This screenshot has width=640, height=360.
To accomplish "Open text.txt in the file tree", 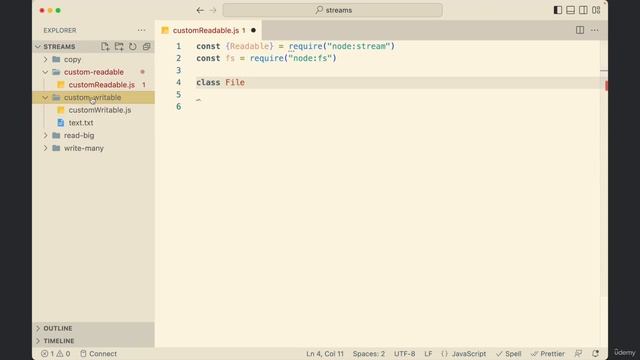I will (x=81, y=123).
